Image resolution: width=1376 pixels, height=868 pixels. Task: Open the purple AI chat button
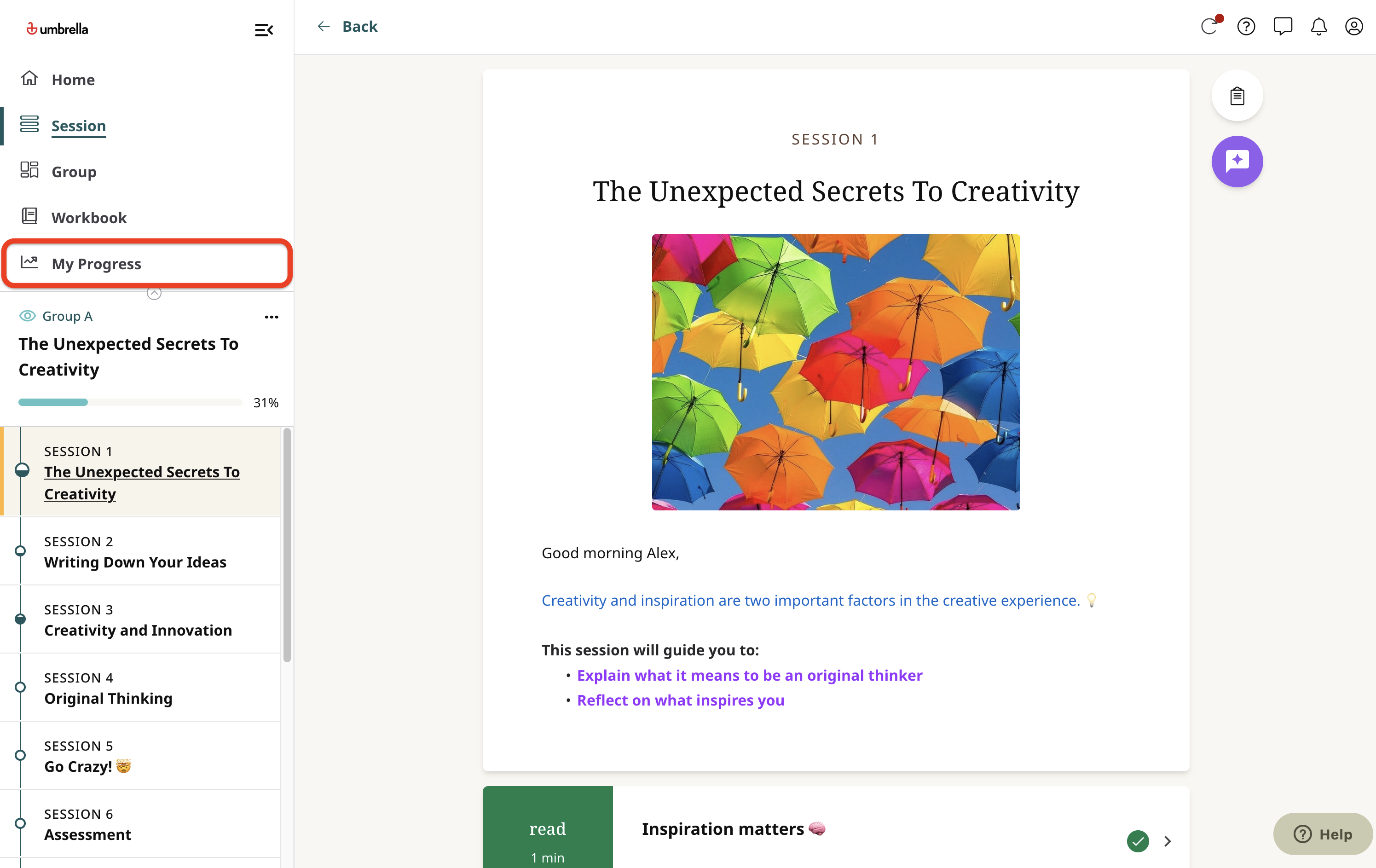1237,161
